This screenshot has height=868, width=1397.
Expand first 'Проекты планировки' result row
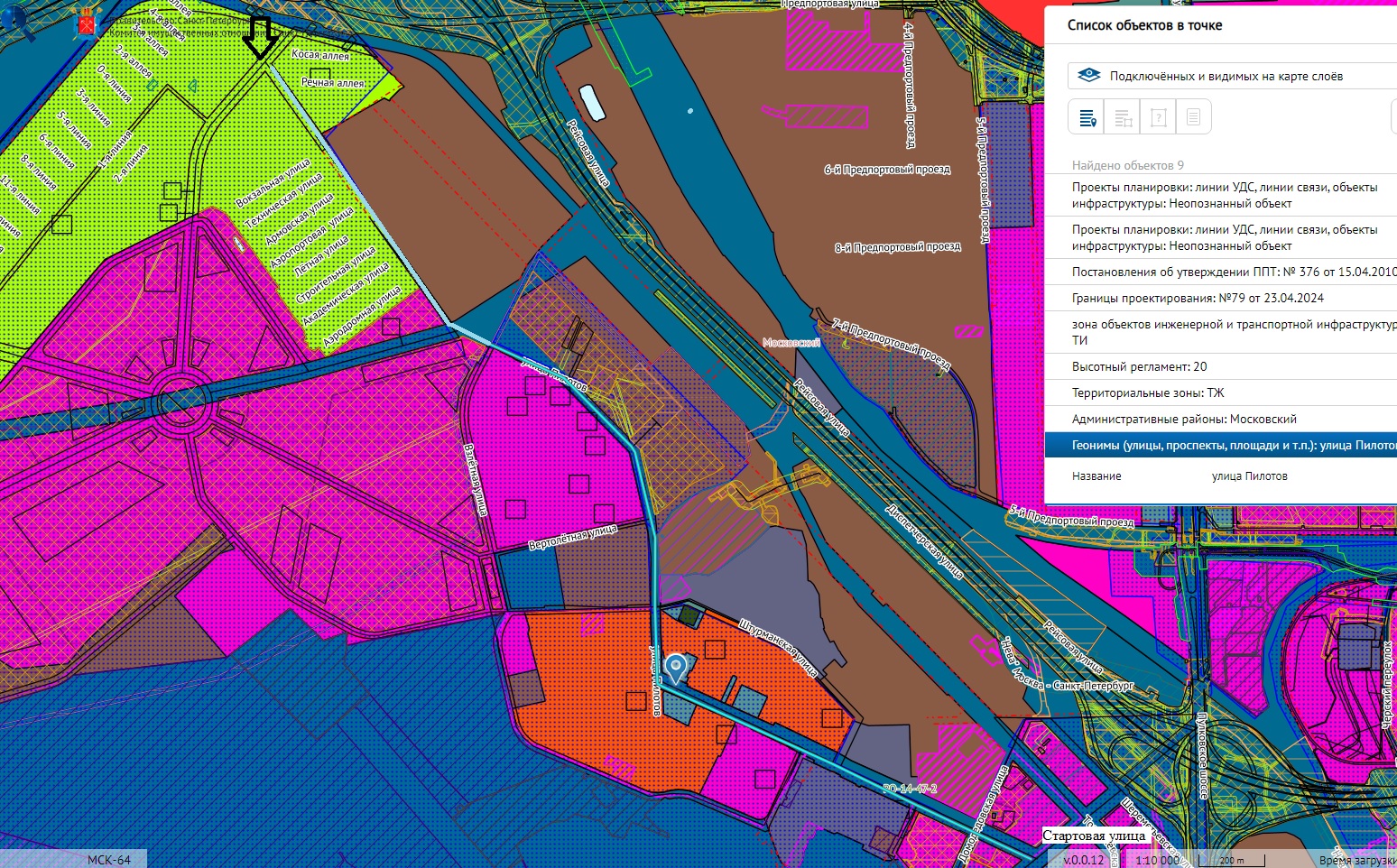[x=1224, y=195]
